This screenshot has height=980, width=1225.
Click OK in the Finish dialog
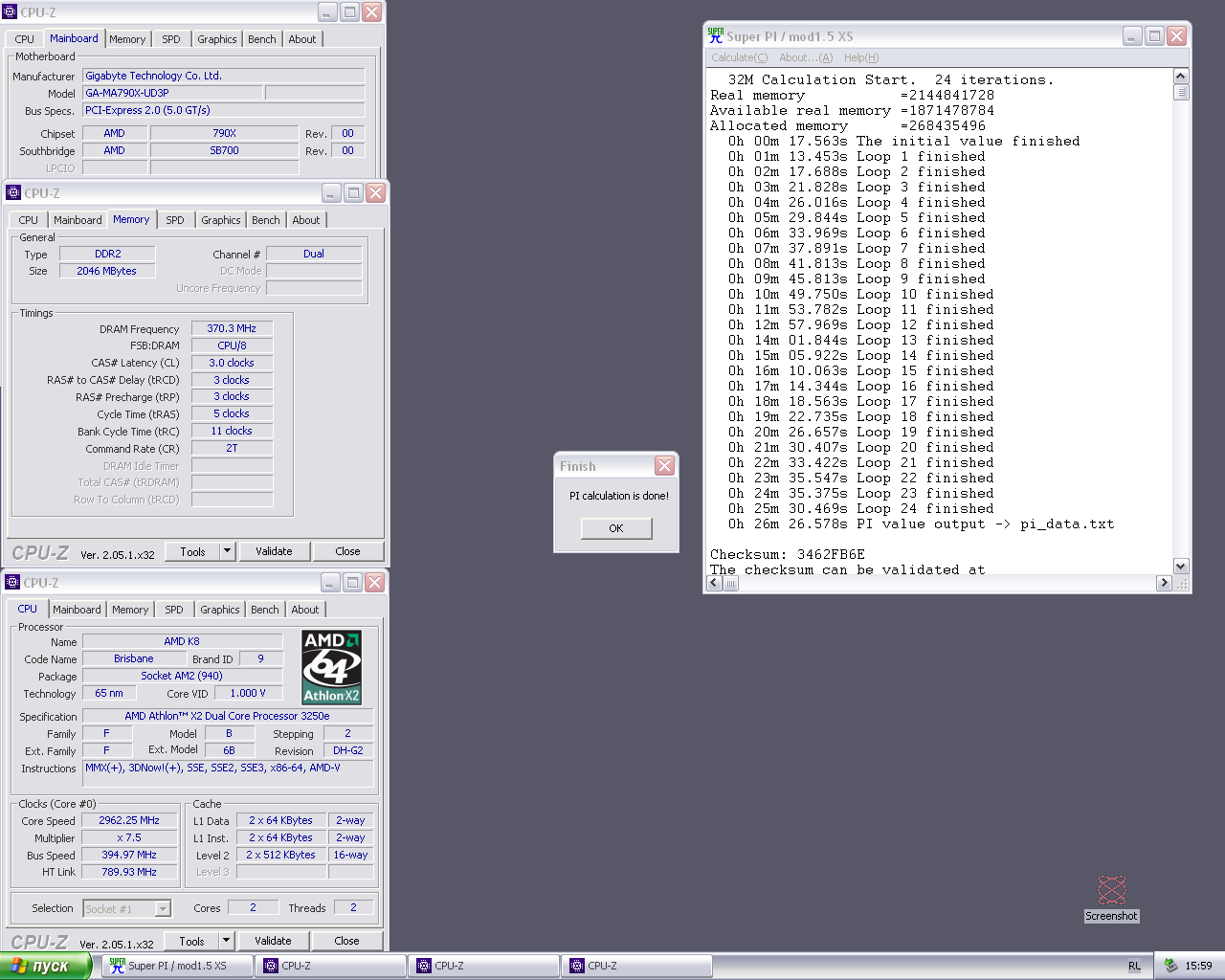(616, 528)
